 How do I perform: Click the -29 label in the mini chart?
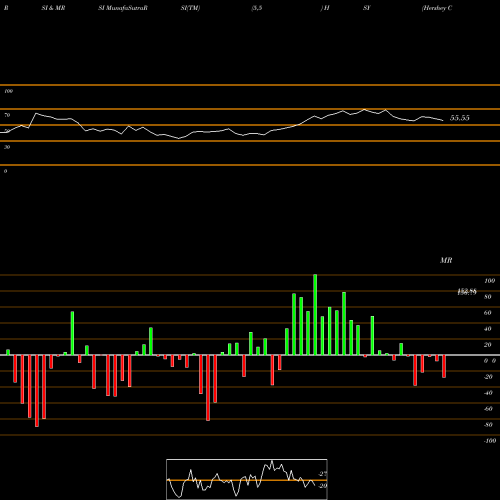pos(322,486)
